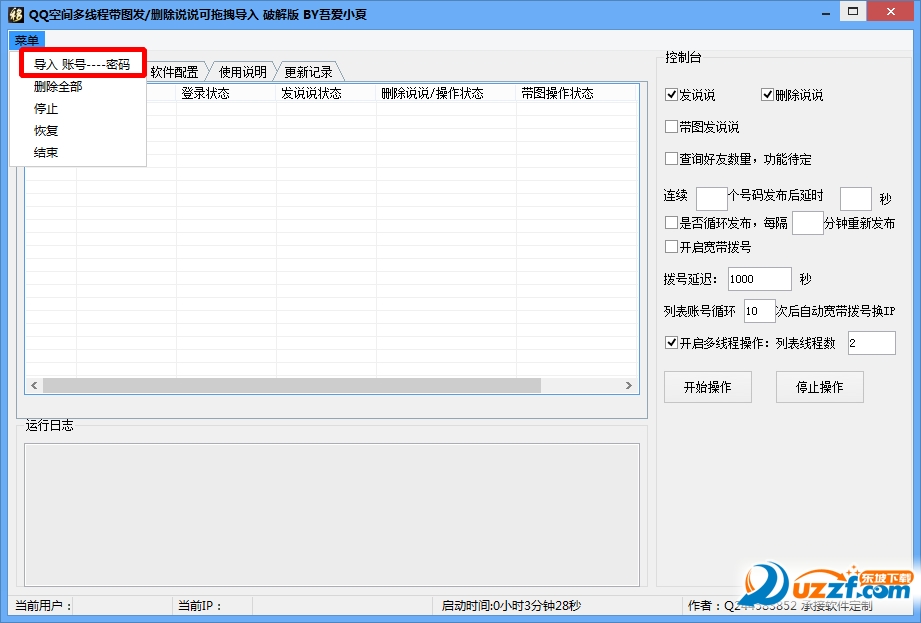Click the 停止操作 button

(x=819, y=387)
